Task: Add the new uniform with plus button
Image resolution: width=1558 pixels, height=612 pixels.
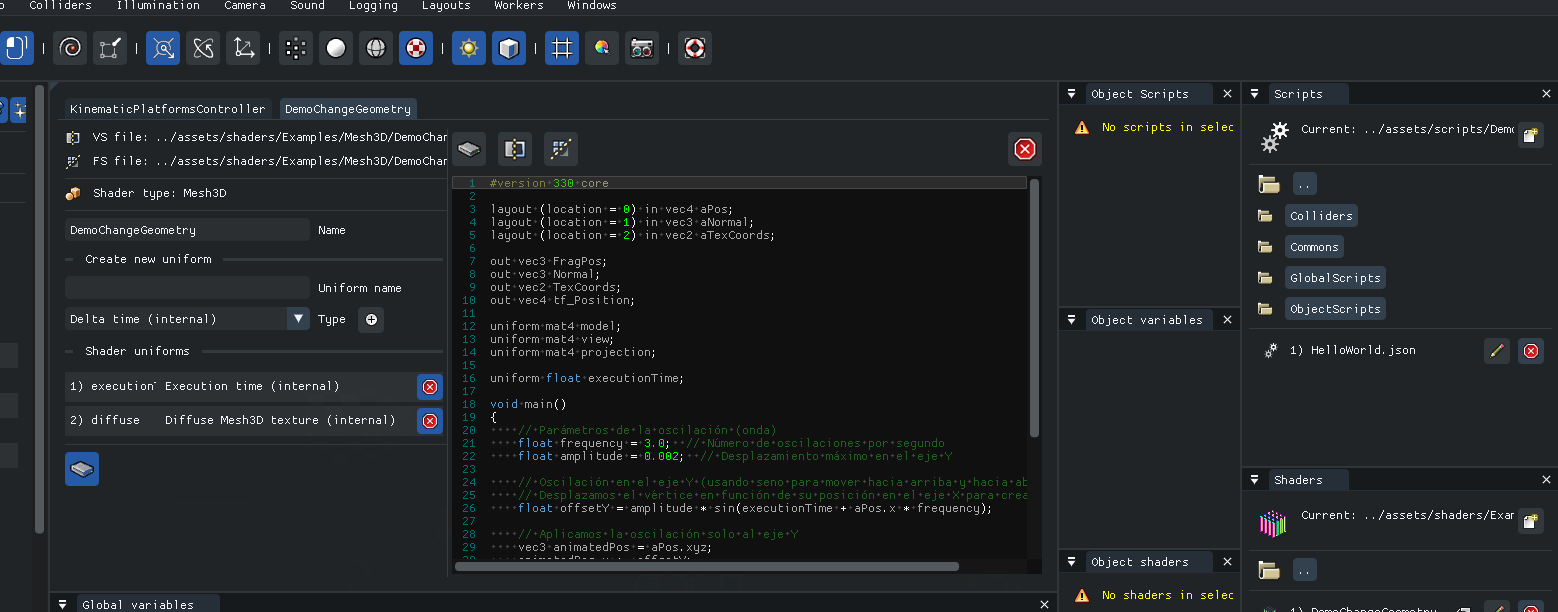Action: click(371, 319)
